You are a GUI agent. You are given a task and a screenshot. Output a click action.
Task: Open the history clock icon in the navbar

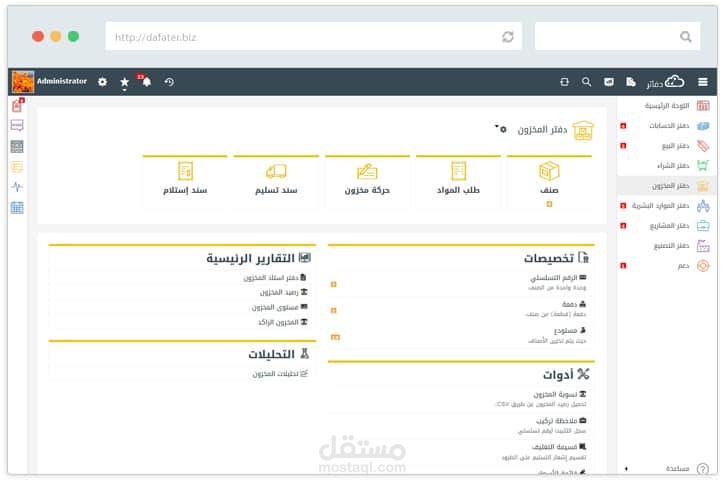[x=169, y=82]
